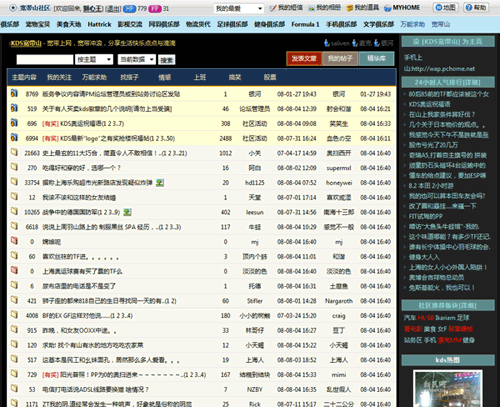Click the folder icon of the 4008-view thread
This screenshot has height=407, width=500.
(x=14, y=314)
